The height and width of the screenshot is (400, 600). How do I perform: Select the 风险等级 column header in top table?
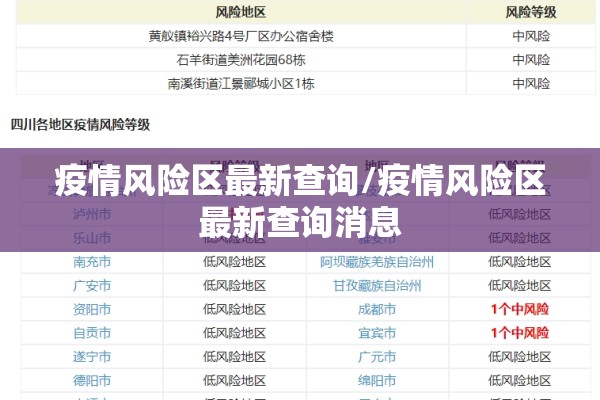point(531,12)
